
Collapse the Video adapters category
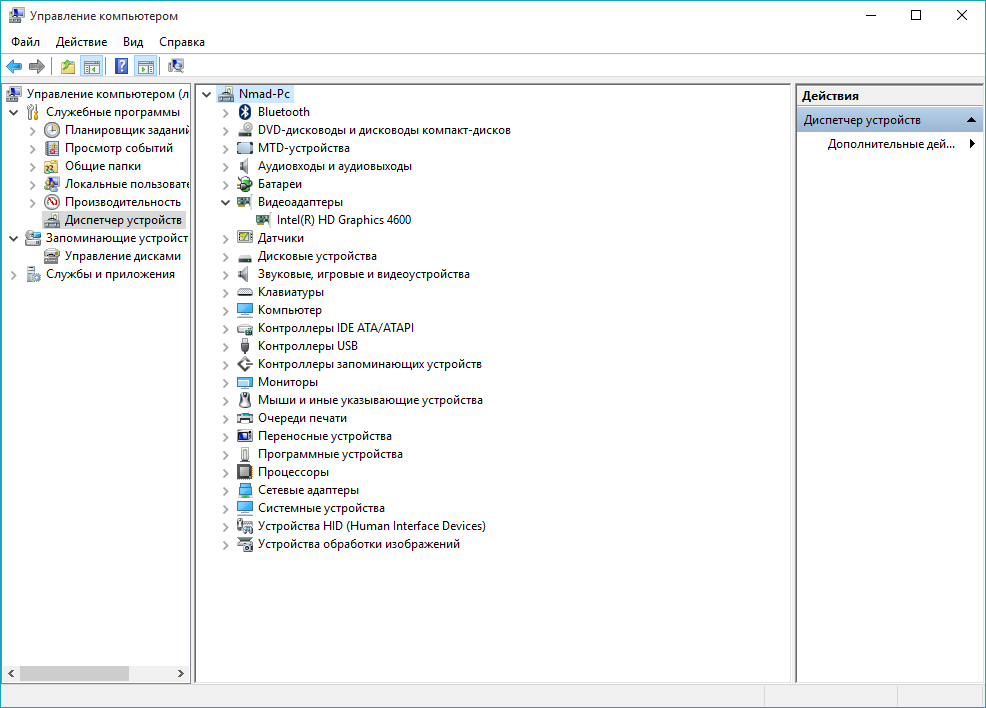coord(225,202)
